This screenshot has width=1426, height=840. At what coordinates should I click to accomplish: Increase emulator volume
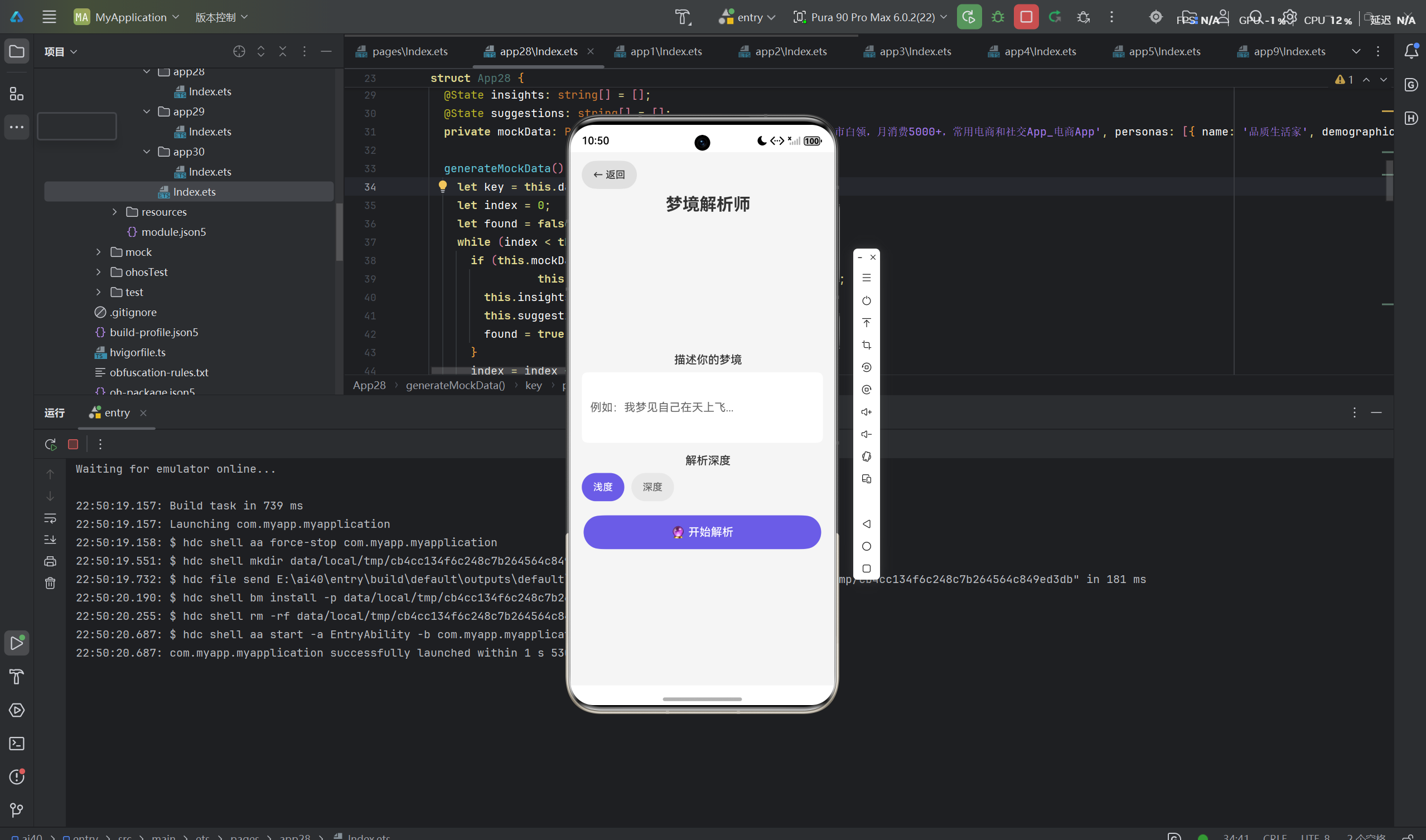[x=867, y=412]
